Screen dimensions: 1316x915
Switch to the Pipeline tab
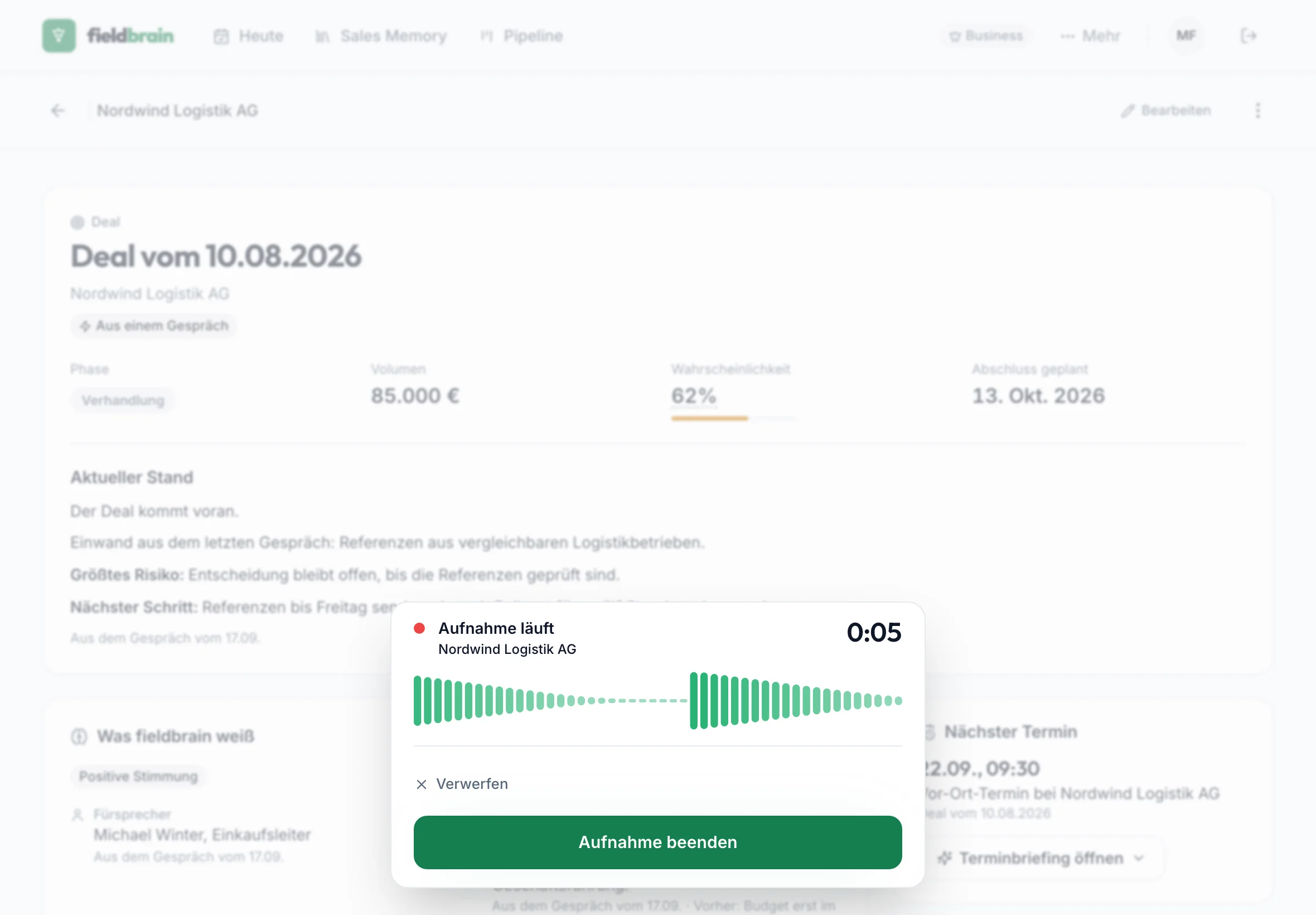click(x=521, y=36)
